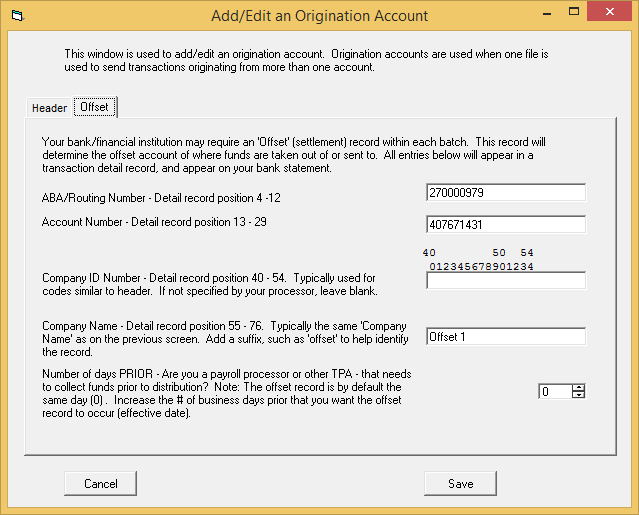Click into the Account Number field

coord(505,225)
